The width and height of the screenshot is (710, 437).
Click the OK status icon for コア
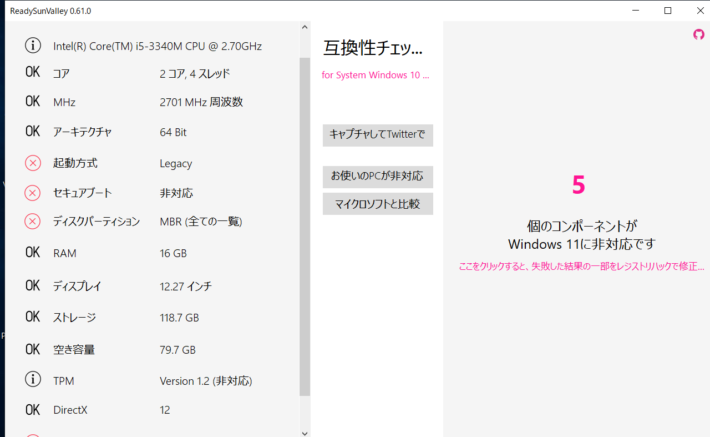[33, 73]
